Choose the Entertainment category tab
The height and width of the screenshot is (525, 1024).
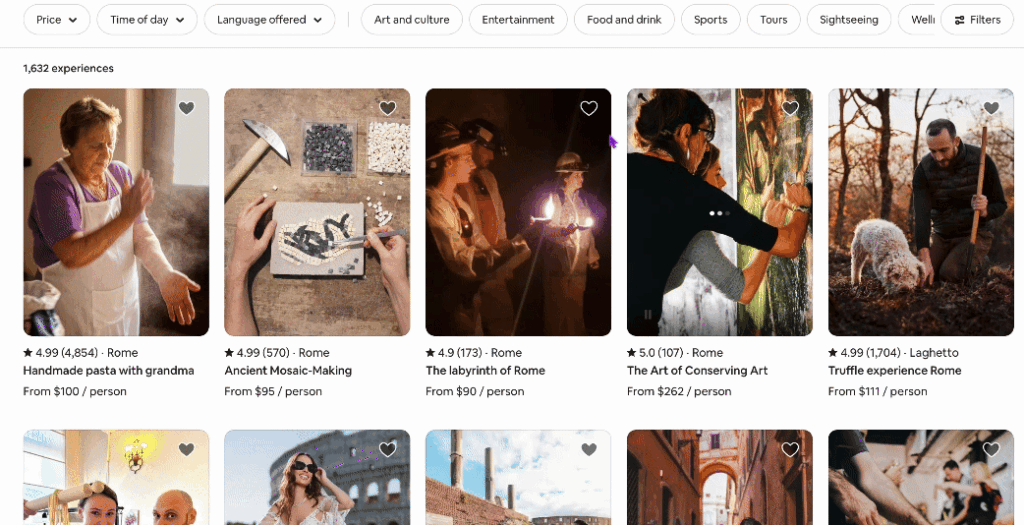[518, 20]
